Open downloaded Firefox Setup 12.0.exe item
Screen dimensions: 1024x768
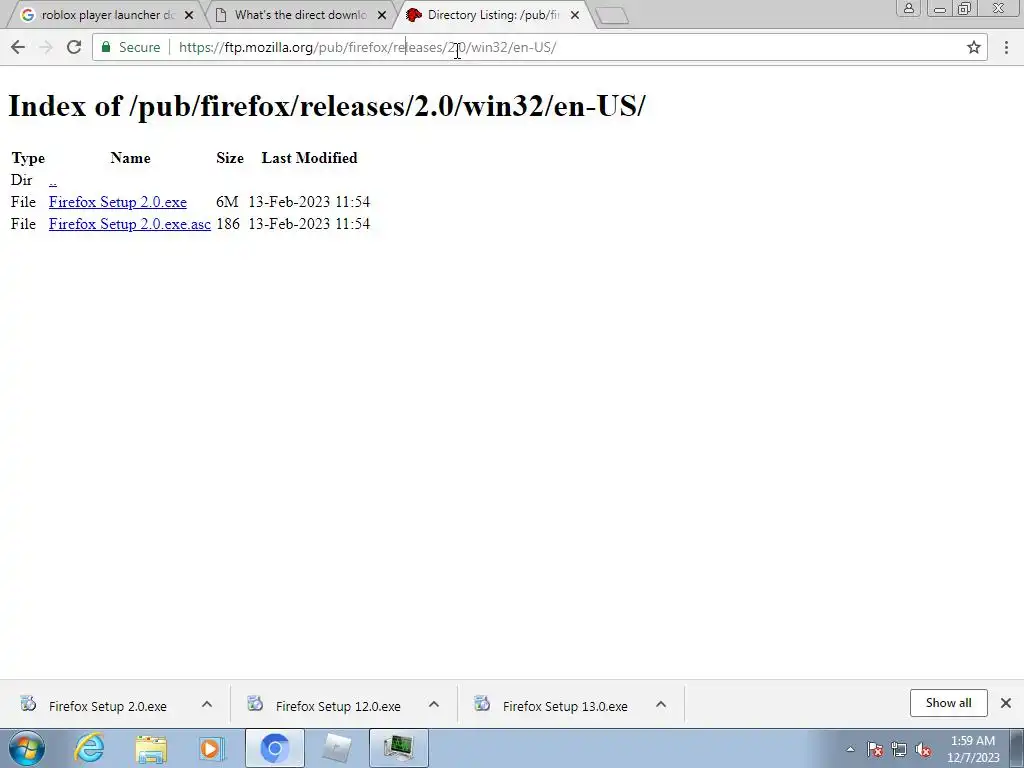point(337,706)
